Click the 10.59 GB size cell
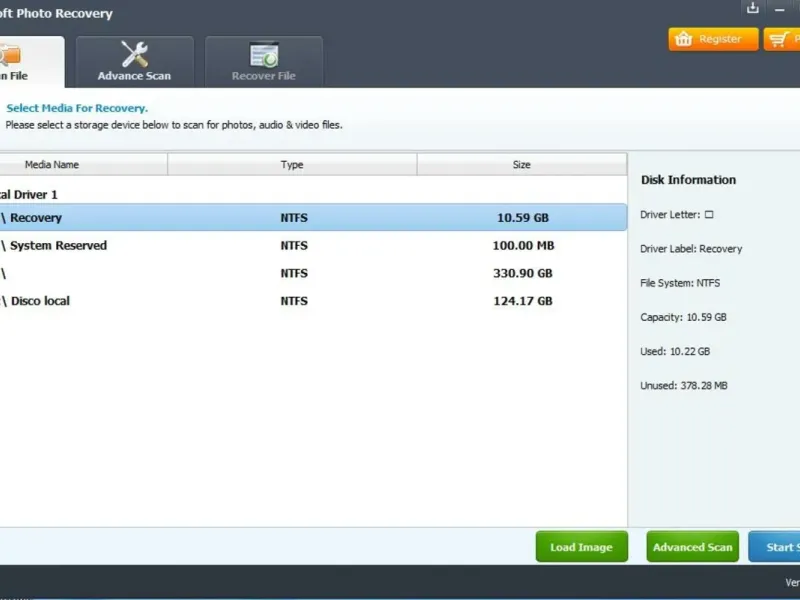The image size is (800, 600). tap(522, 218)
